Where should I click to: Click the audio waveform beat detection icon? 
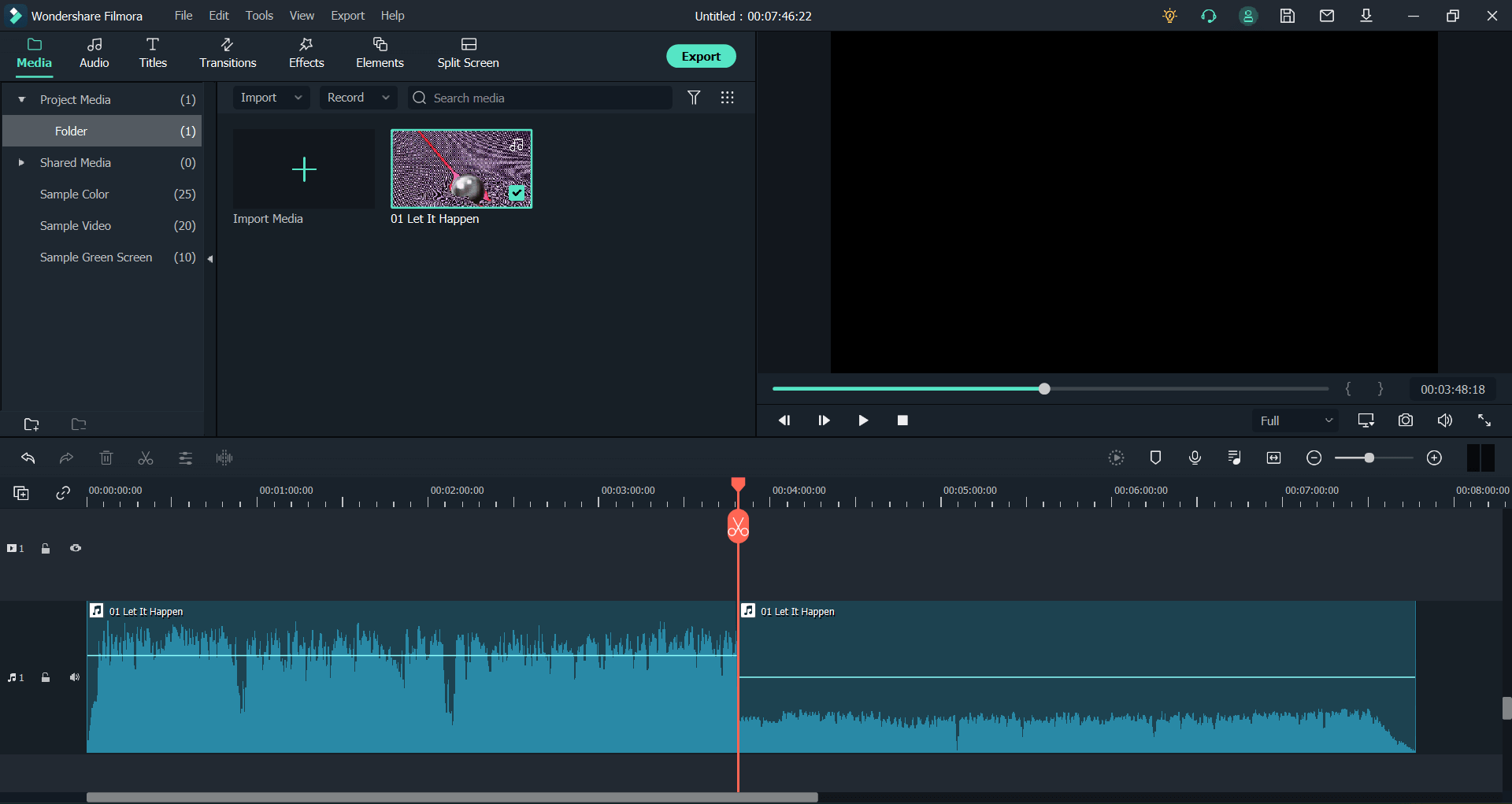coord(224,458)
